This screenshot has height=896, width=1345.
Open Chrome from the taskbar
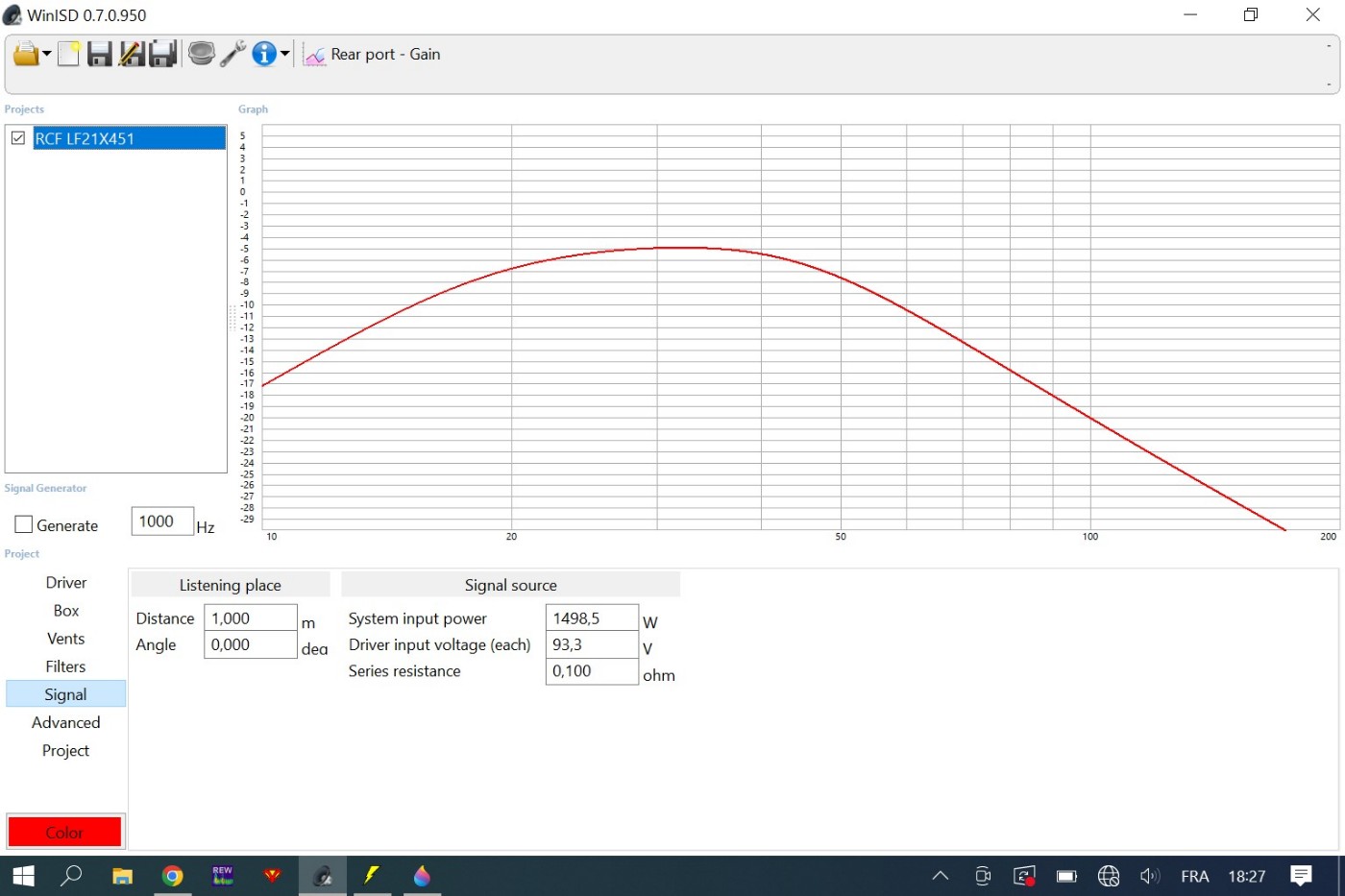click(x=173, y=876)
